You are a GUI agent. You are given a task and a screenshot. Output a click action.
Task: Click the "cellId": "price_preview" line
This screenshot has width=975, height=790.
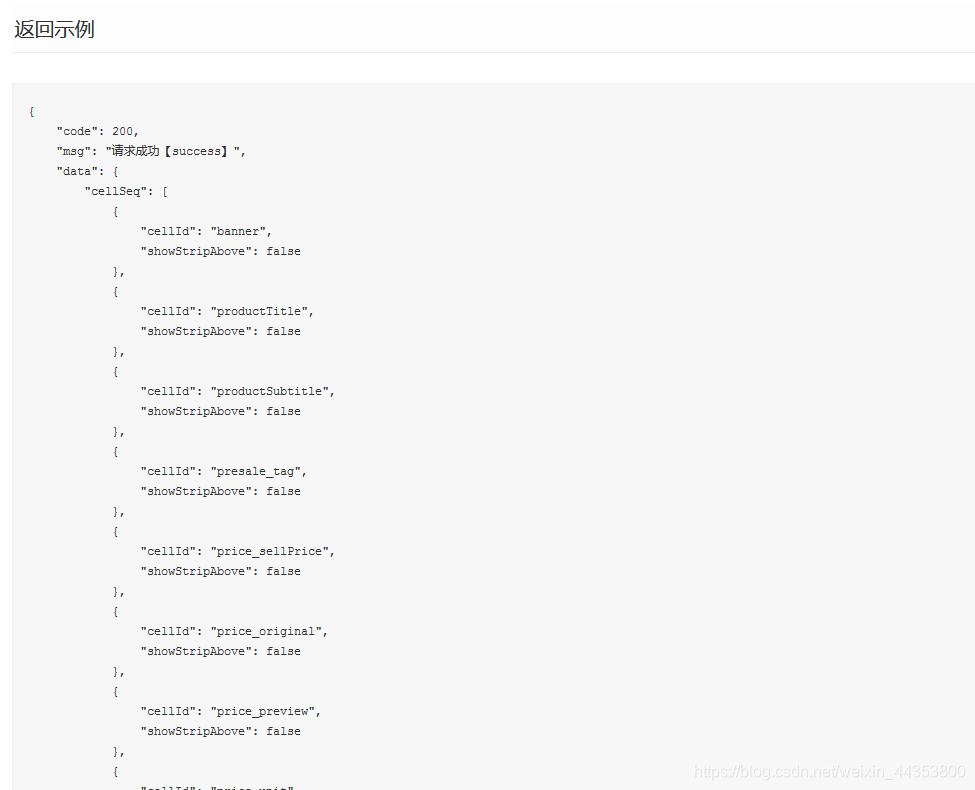pos(231,711)
